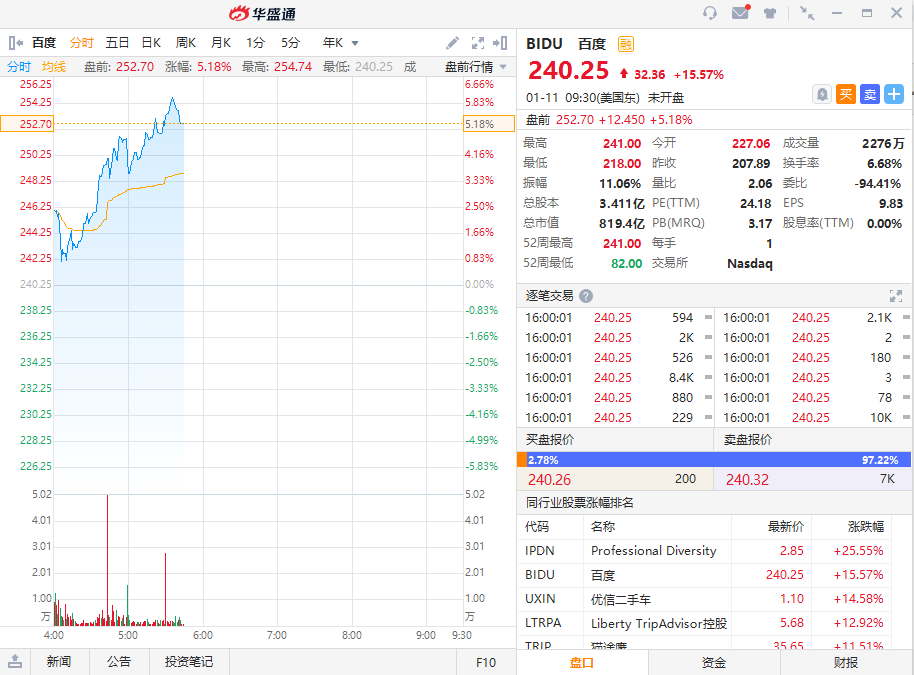The width and height of the screenshot is (914, 675).
Task: Select the pencil drawing tool
Action: tap(452, 43)
